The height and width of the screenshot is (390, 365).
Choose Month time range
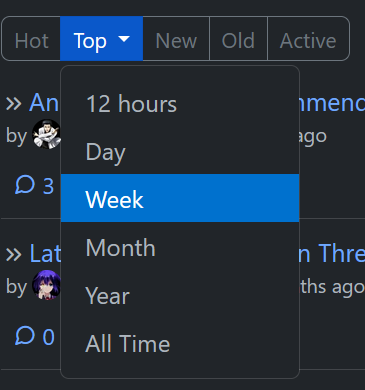click(180, 247)
